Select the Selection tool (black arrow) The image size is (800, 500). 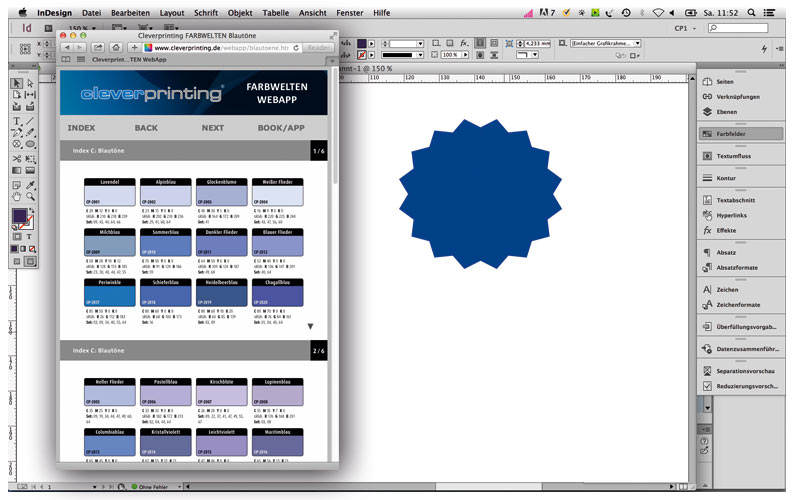[17, 83]
